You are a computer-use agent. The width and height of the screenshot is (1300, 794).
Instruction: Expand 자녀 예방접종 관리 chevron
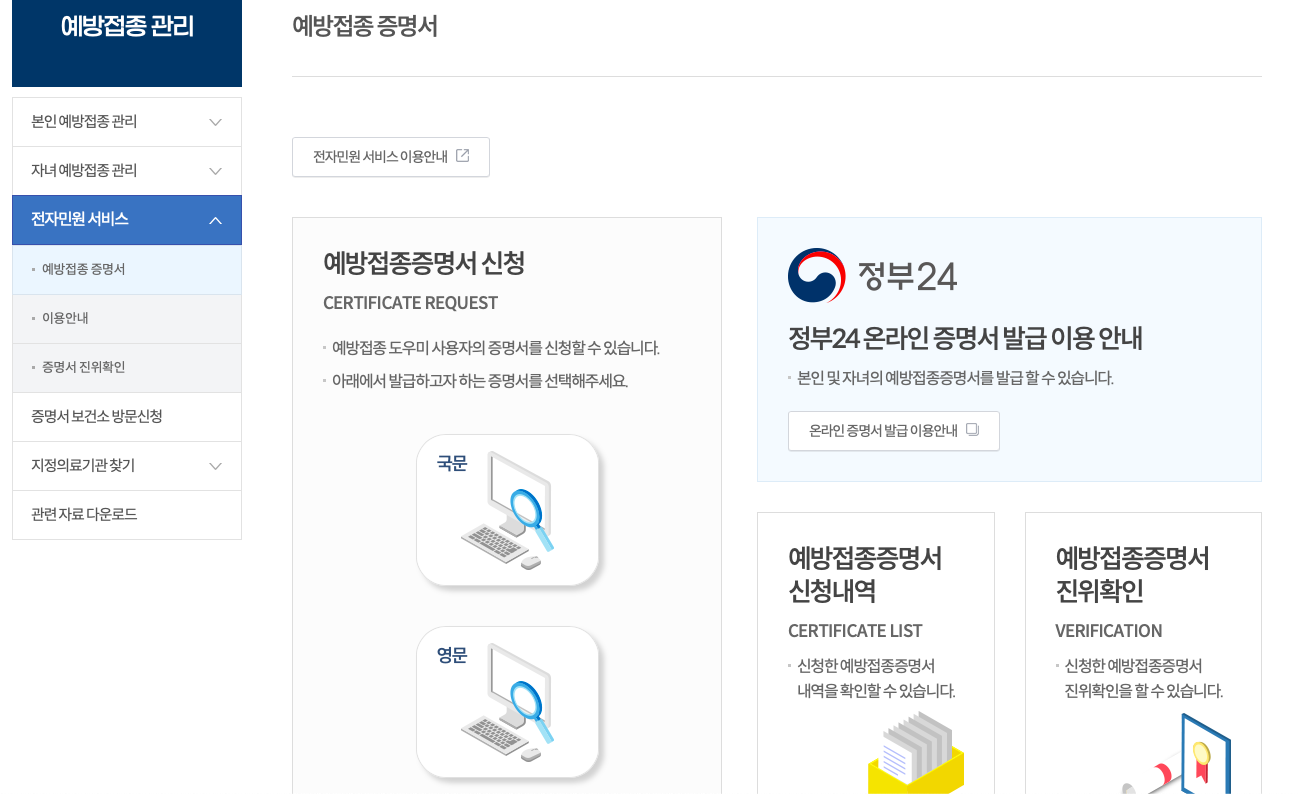pyautogui.click(x=215, y=171)
